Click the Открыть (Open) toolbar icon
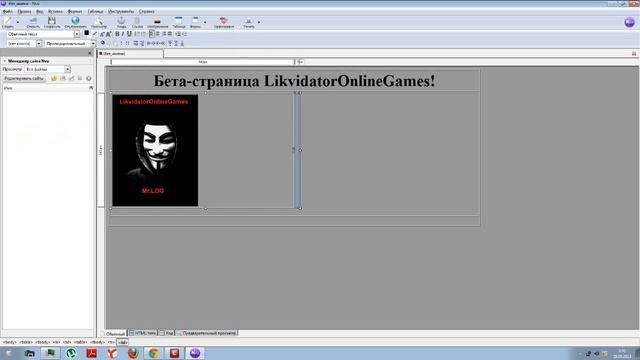This screenshot has height=360, width=640. [x=33, y=22]
